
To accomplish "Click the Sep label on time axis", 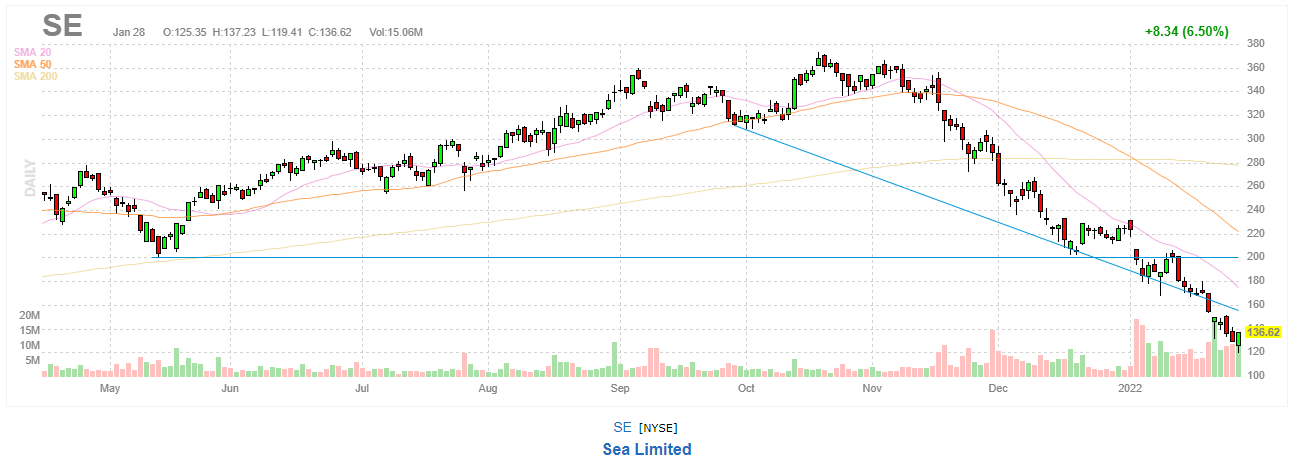I will [620, 387].
